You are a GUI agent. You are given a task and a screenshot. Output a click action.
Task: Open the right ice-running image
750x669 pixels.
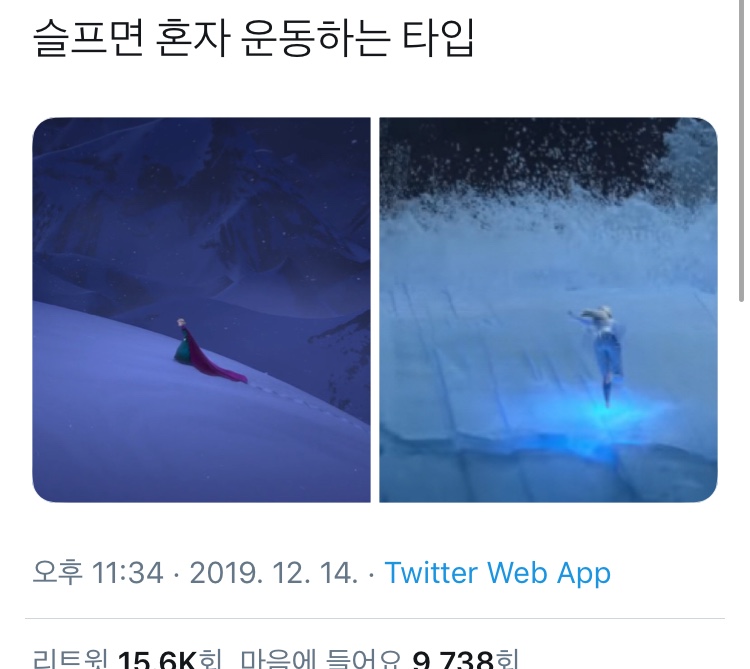(x=548, y=310)
